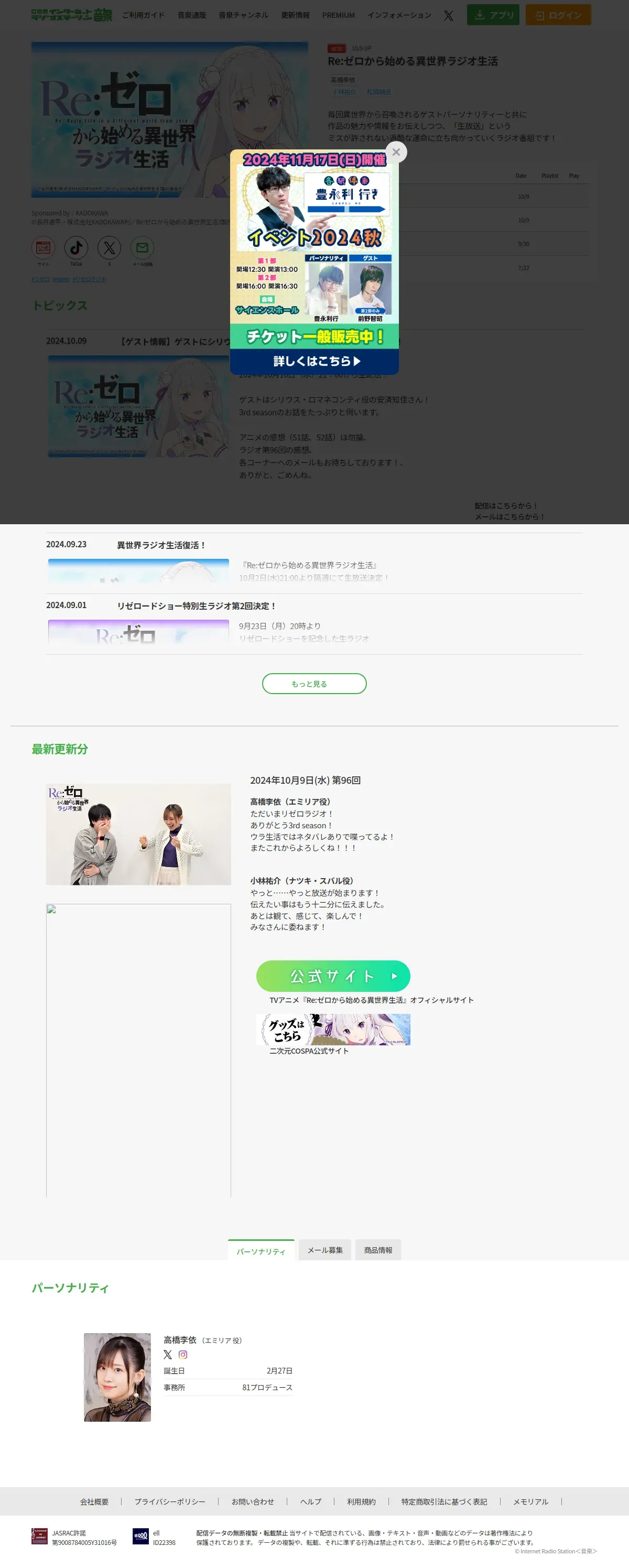Open the 音泉通販 menu item

[192, 15]
